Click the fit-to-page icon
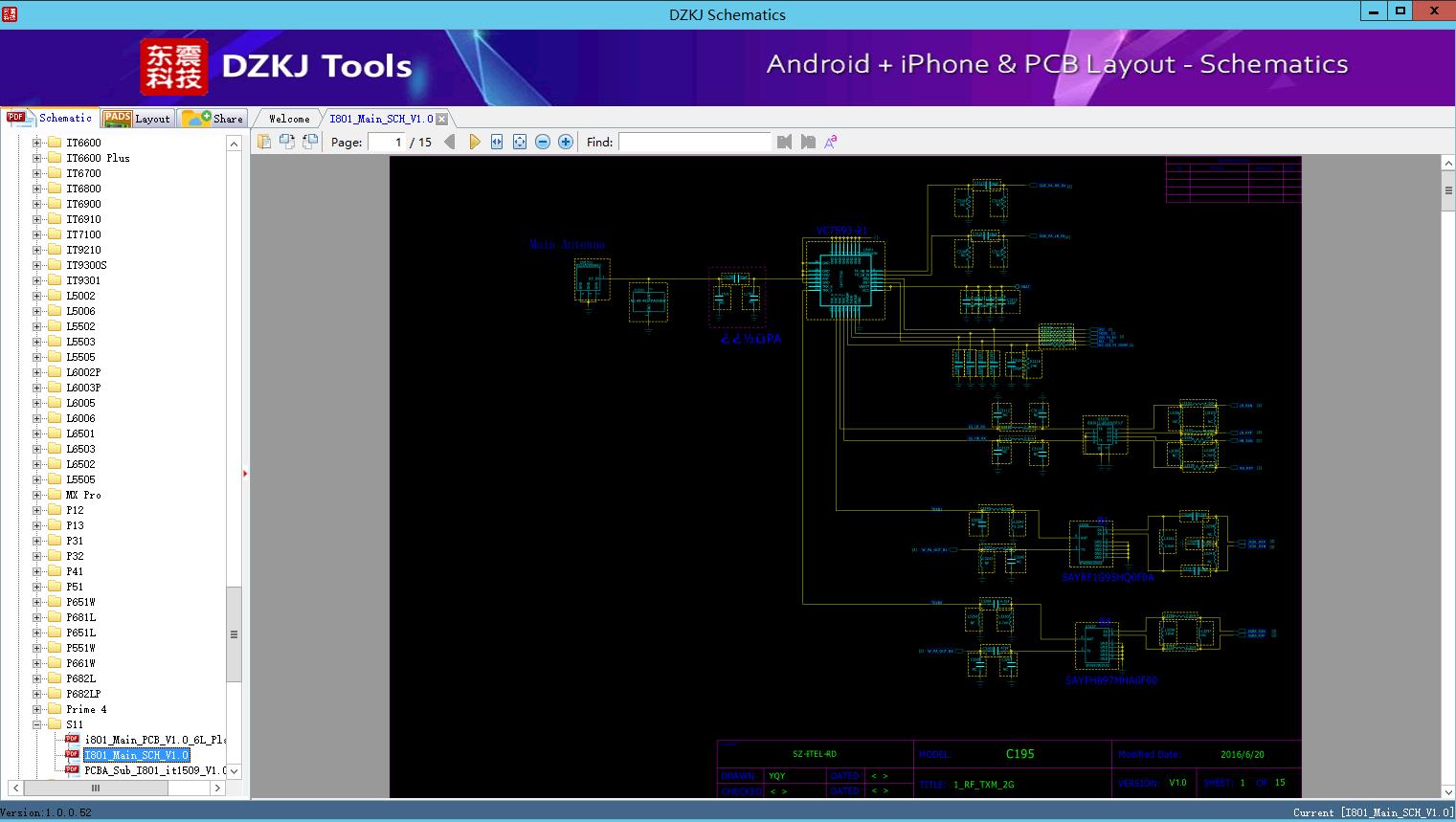This screenshot has height=822, width=1456. (520, 142)
